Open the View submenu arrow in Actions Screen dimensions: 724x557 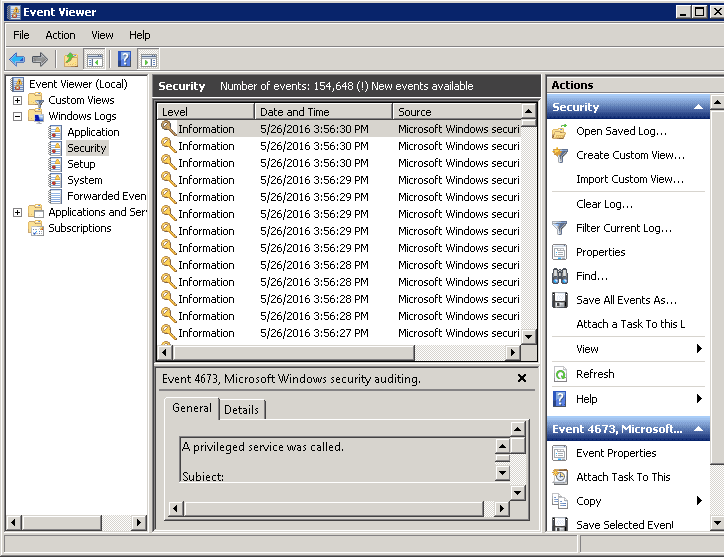point(699,349)
